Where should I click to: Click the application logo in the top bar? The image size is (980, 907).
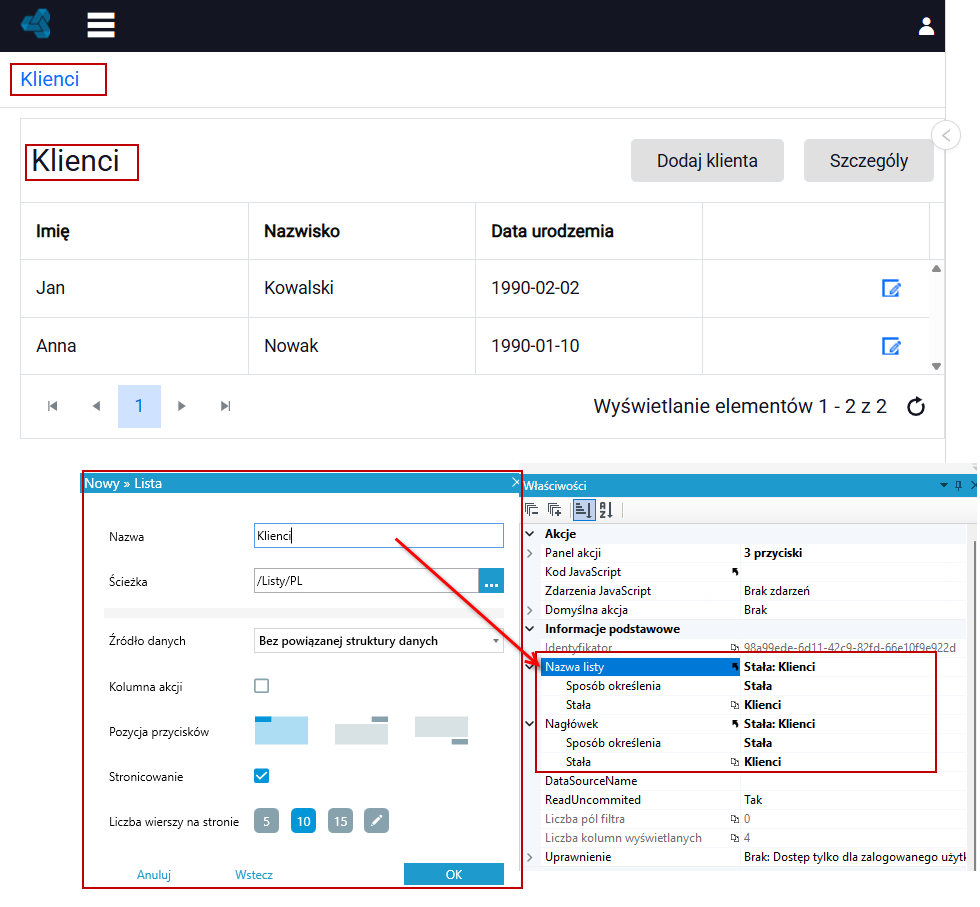click(36, 24)
